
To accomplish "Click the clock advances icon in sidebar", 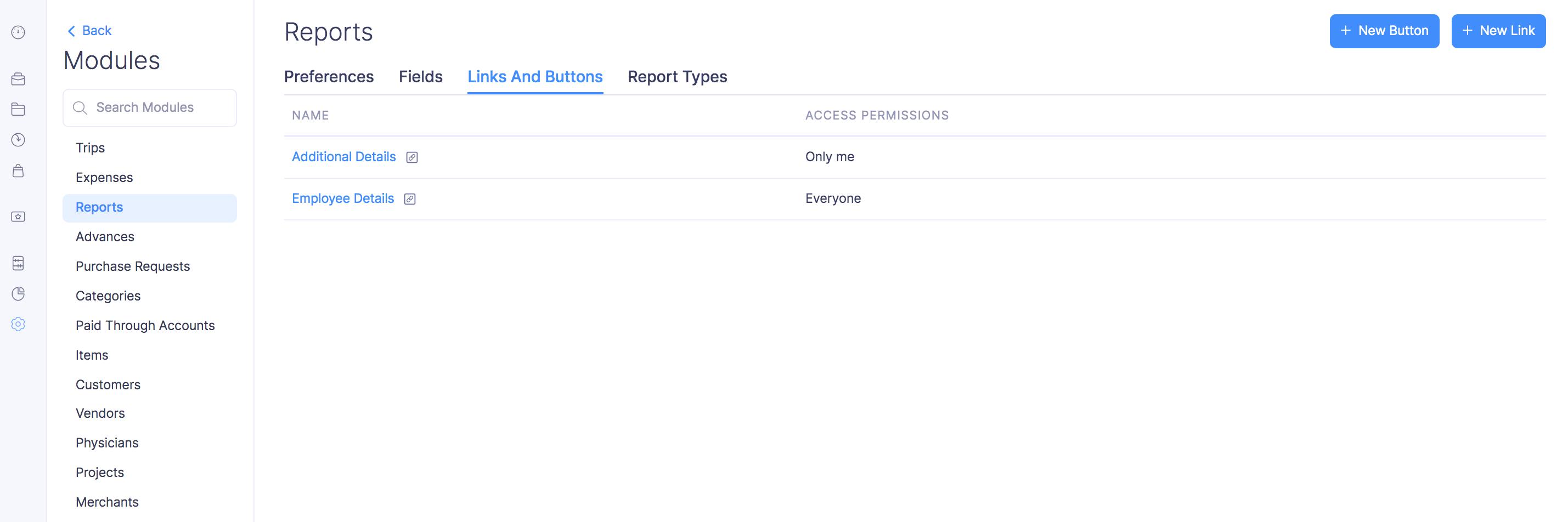I will (x=18, y=140).
